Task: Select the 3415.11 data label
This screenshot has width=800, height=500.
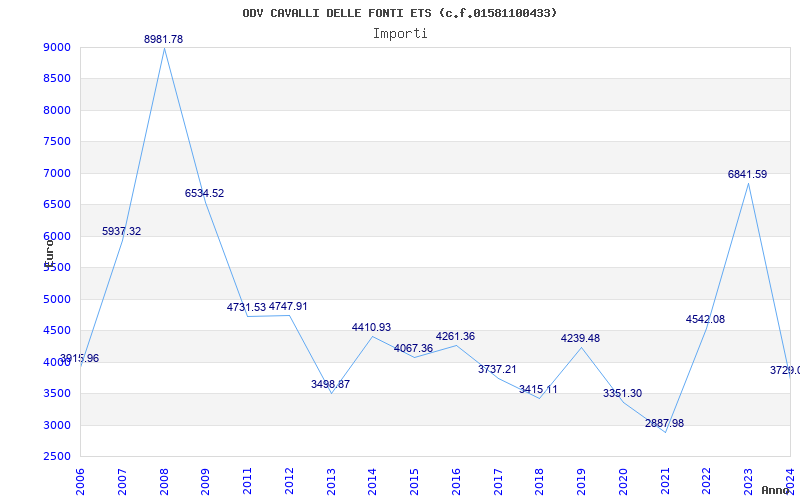Action: tap(538, 389)
